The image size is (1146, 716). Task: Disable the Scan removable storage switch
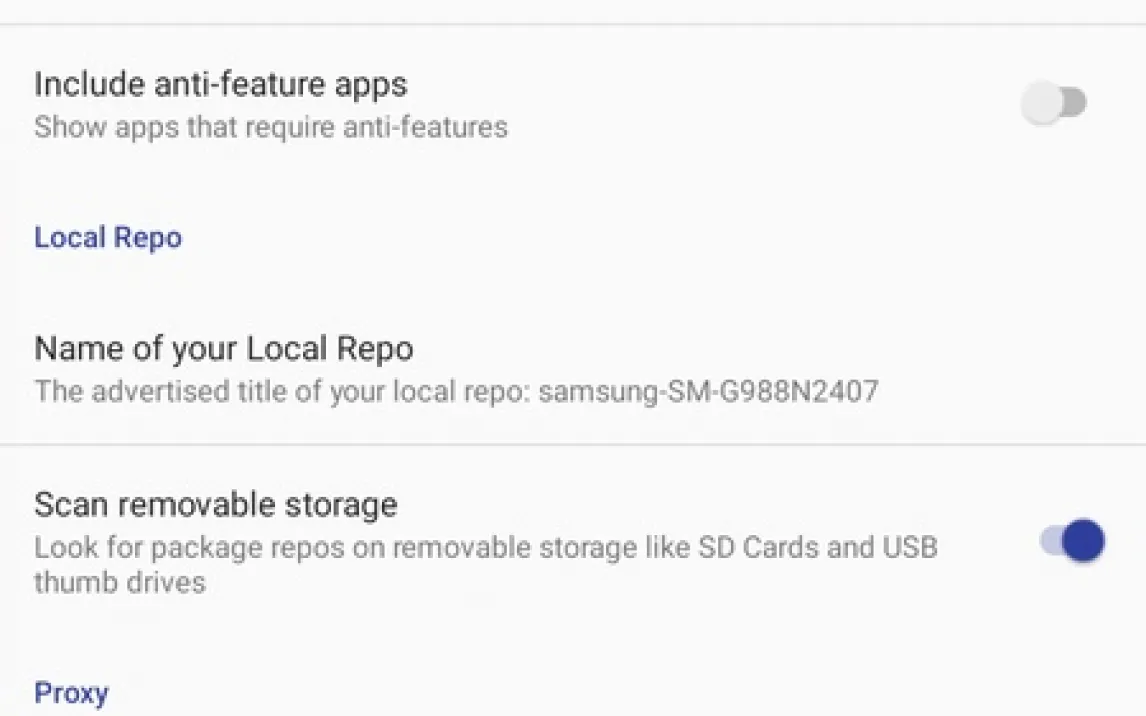coord(1072,541)
